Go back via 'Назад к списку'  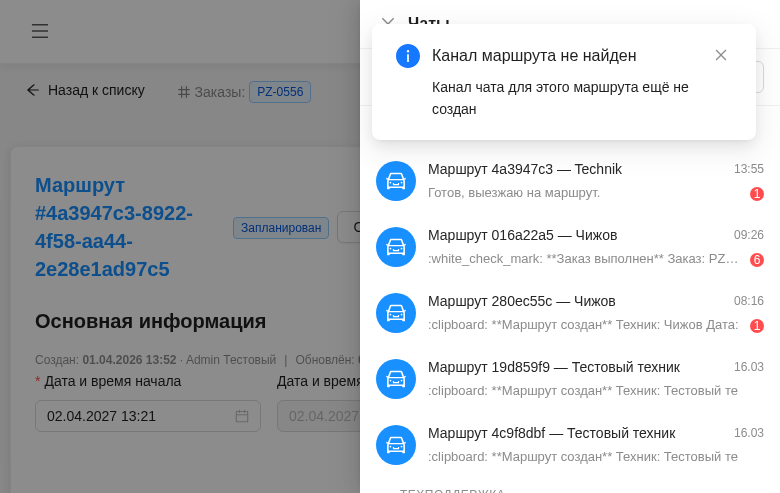[x=86, y=90]
